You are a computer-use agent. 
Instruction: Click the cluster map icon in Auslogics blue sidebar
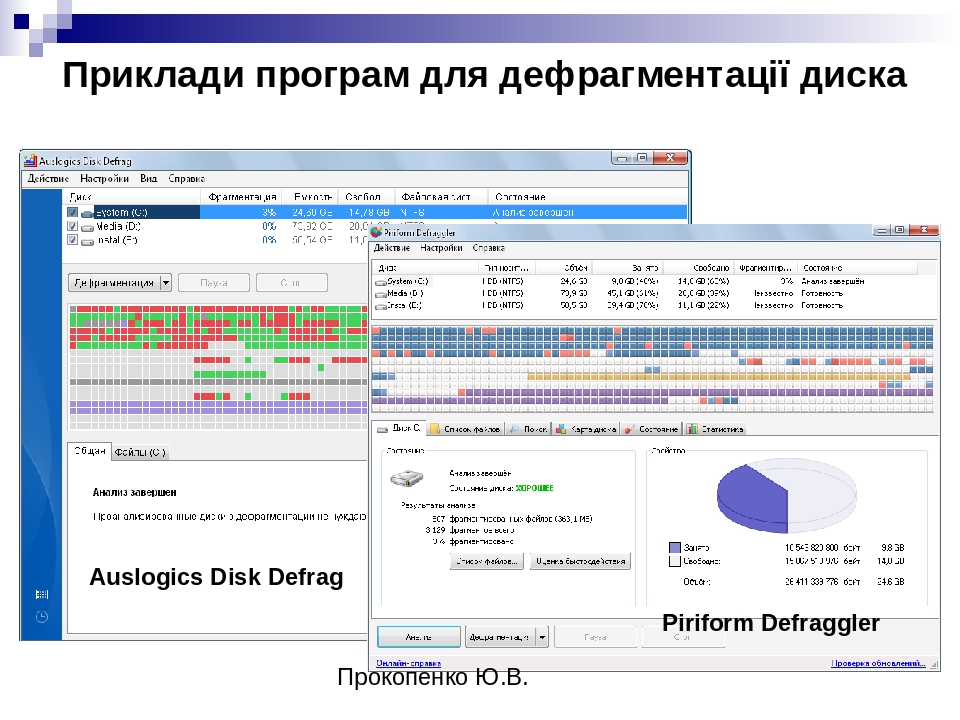pos(42,594)
